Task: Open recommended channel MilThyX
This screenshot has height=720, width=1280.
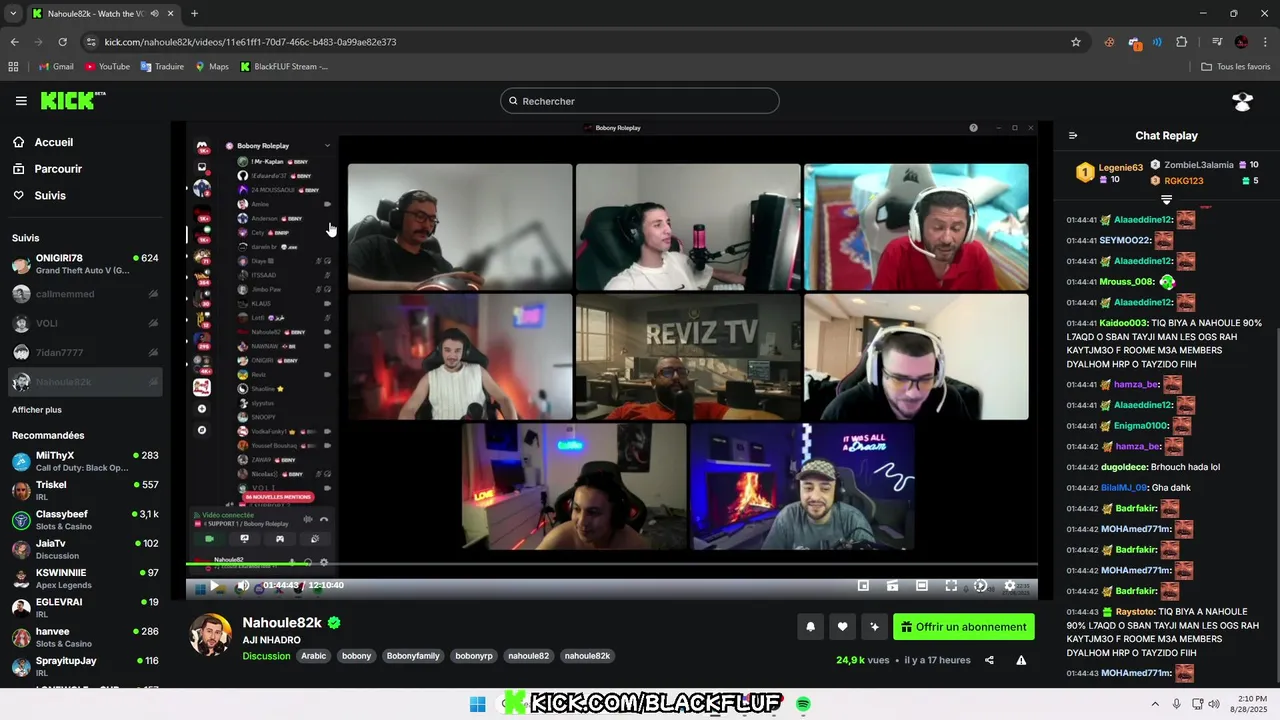Action: [x=85, y=461]
